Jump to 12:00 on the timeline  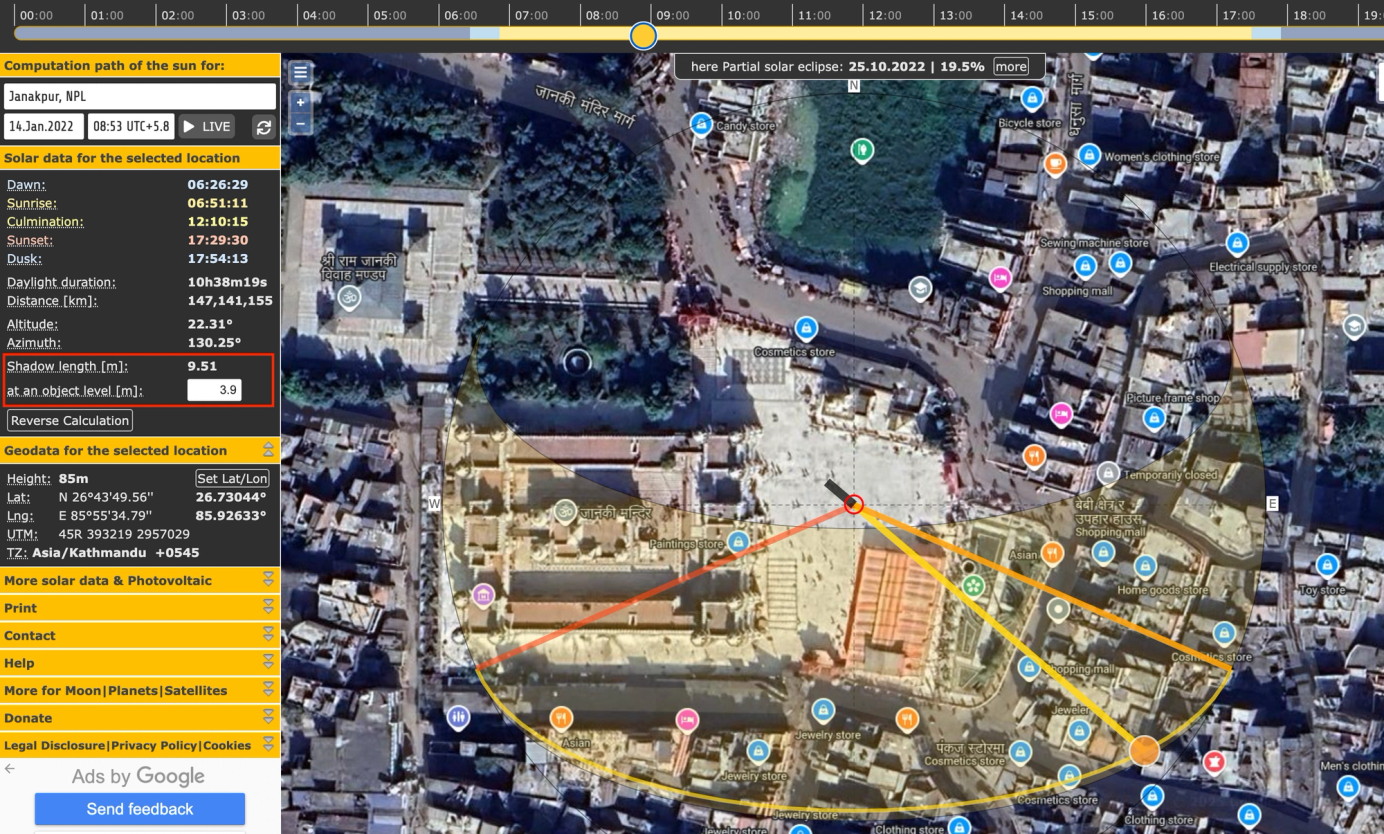886,16
